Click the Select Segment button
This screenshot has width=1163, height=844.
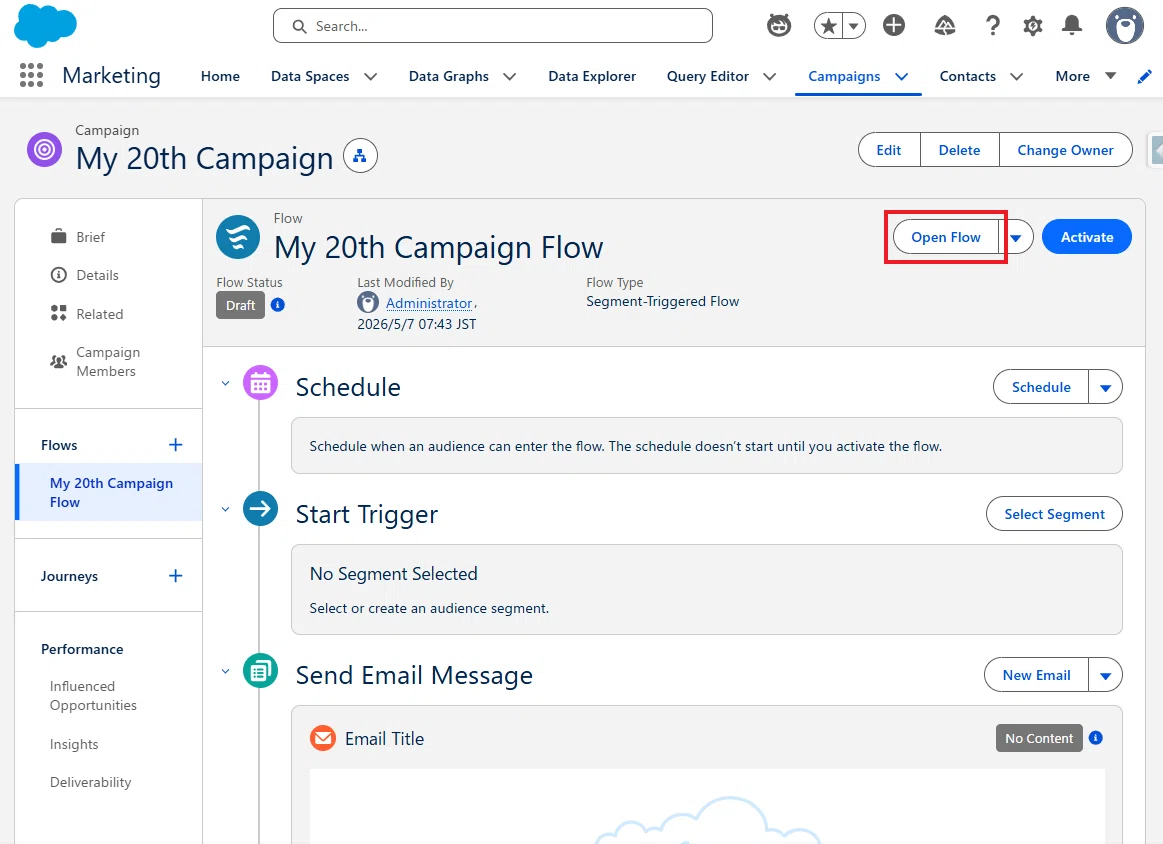tap(1054, 514)
